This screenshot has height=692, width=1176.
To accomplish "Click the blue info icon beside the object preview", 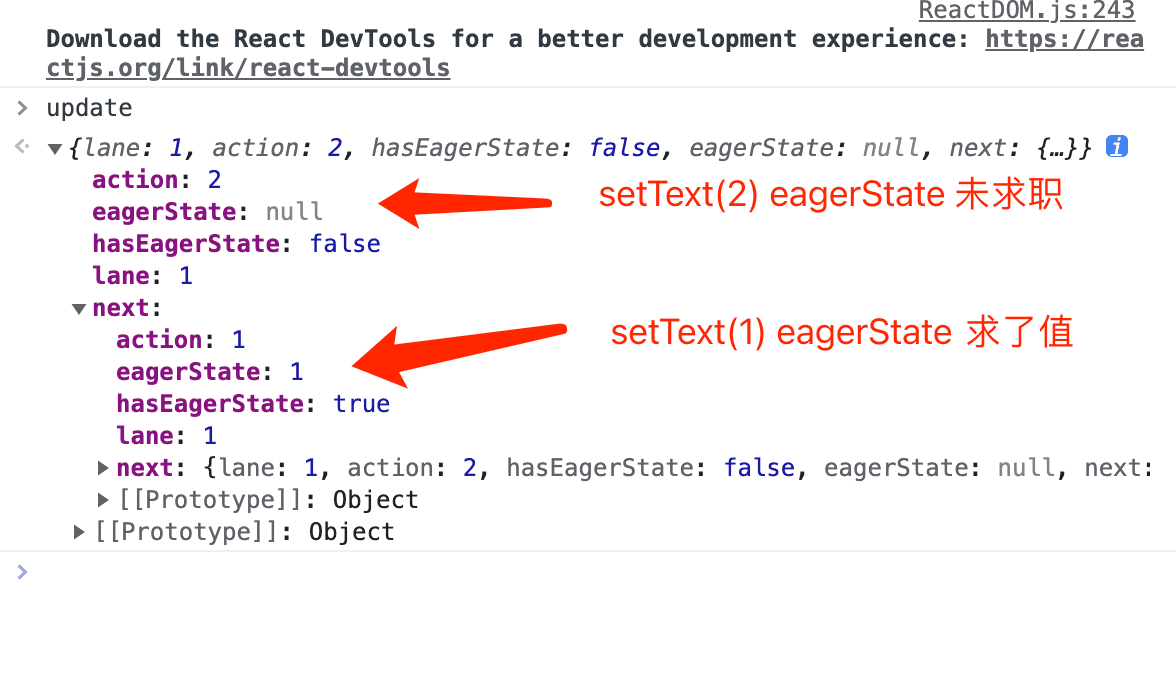I will tap(1117, 147).
